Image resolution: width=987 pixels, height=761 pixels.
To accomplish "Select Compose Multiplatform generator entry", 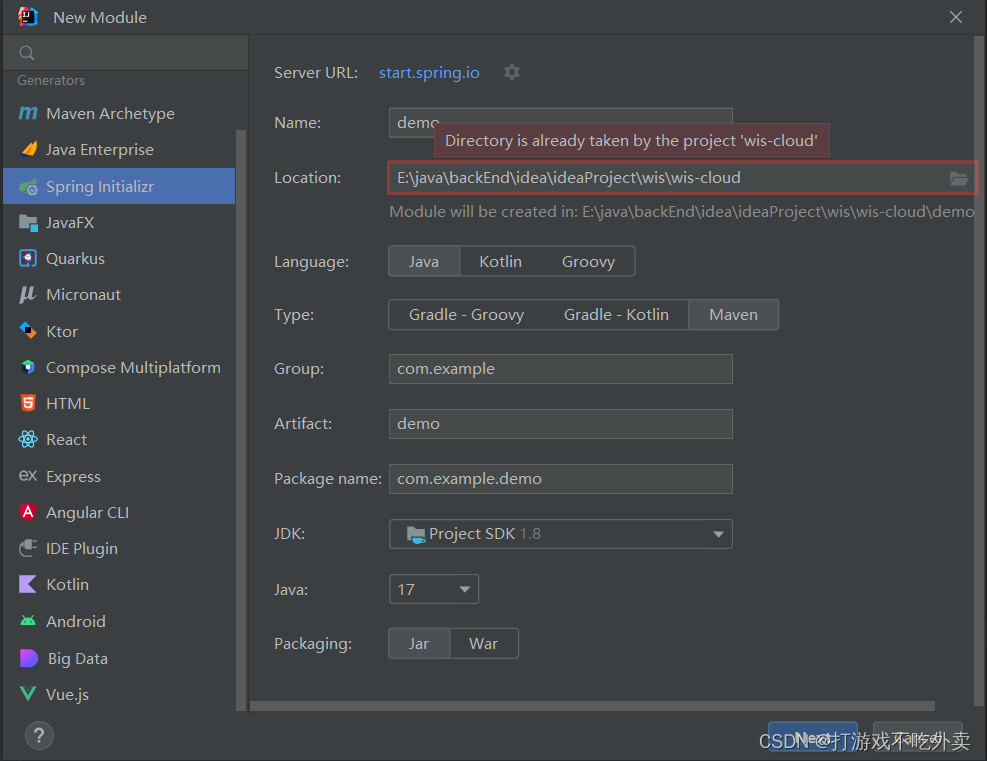I will 119,367.
